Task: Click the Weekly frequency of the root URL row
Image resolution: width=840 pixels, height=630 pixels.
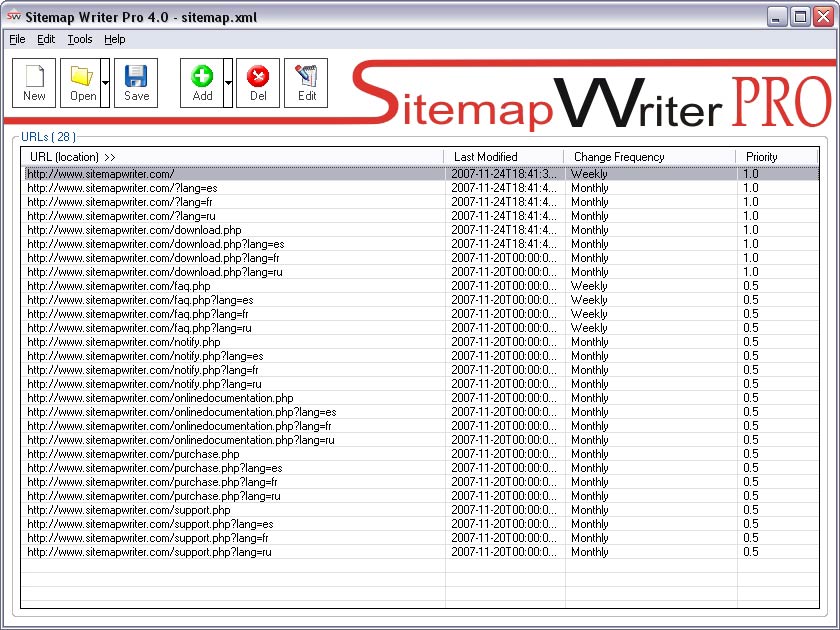Action: 589,174
